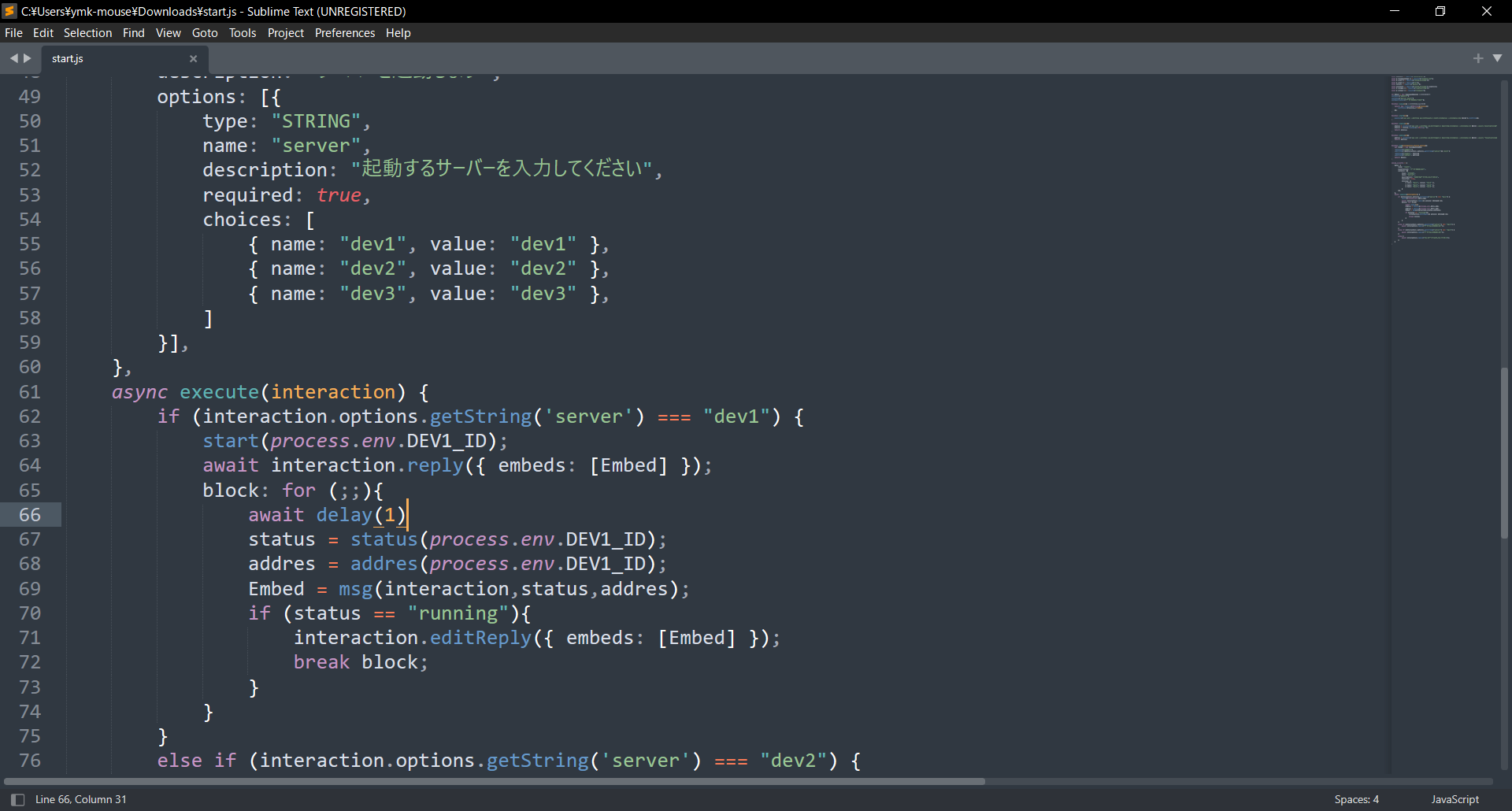Open the View menu
This screenshot has width=1512, height=811.
click(169, 33)
